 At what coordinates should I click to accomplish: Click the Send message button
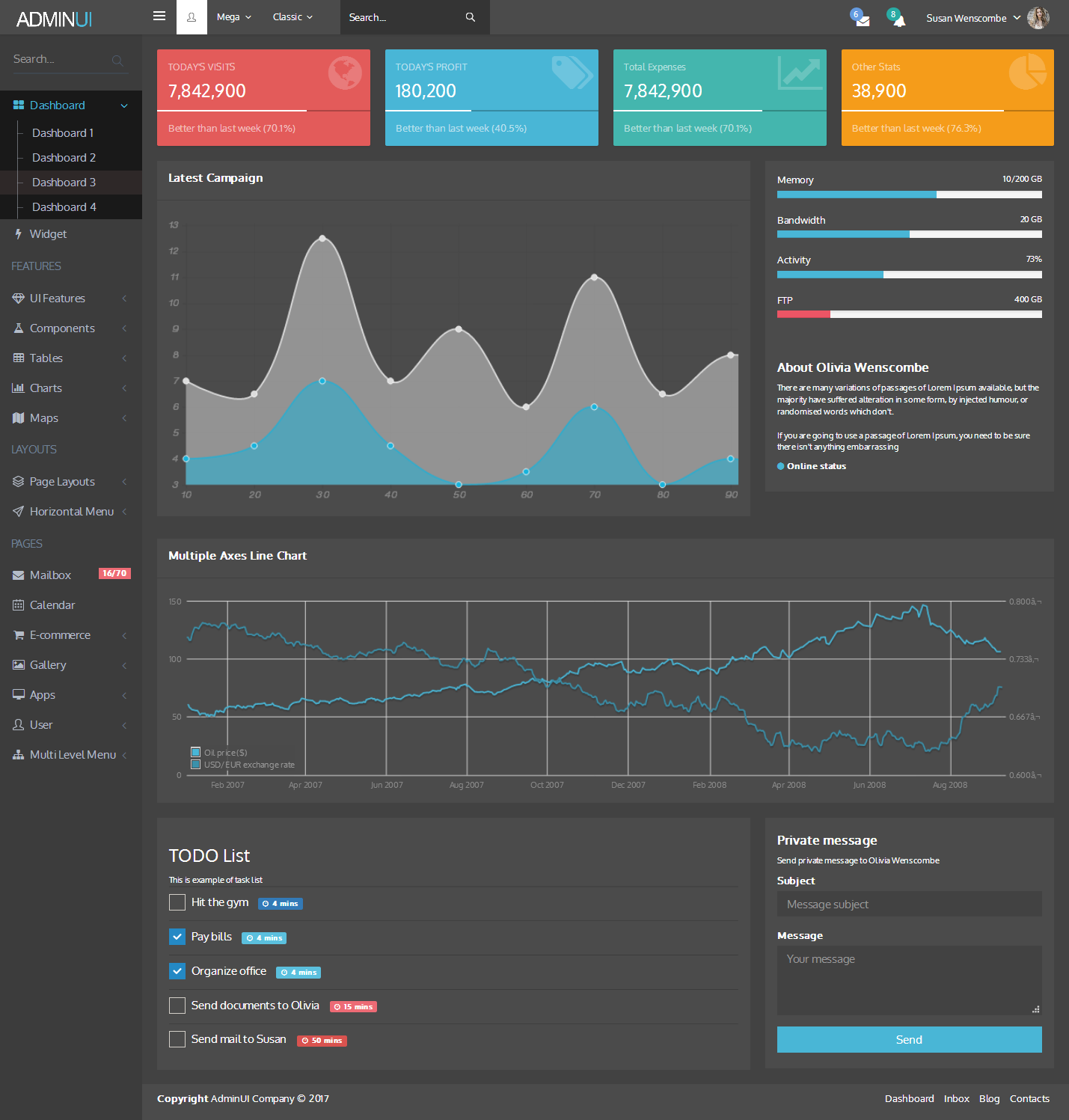pyautogui.click(x=909, y=1039)
